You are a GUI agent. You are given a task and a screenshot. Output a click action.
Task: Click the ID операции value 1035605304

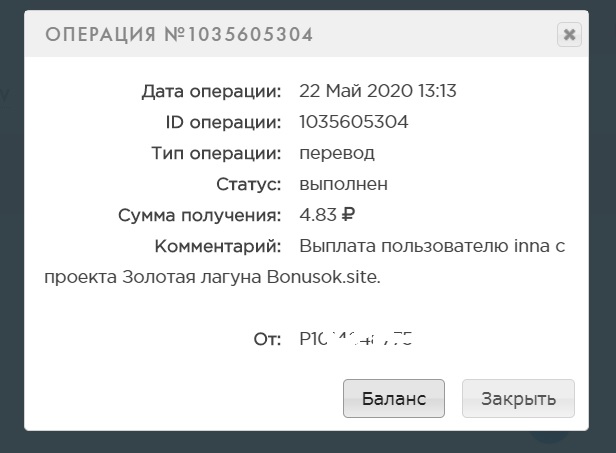(x=353, y=122)
